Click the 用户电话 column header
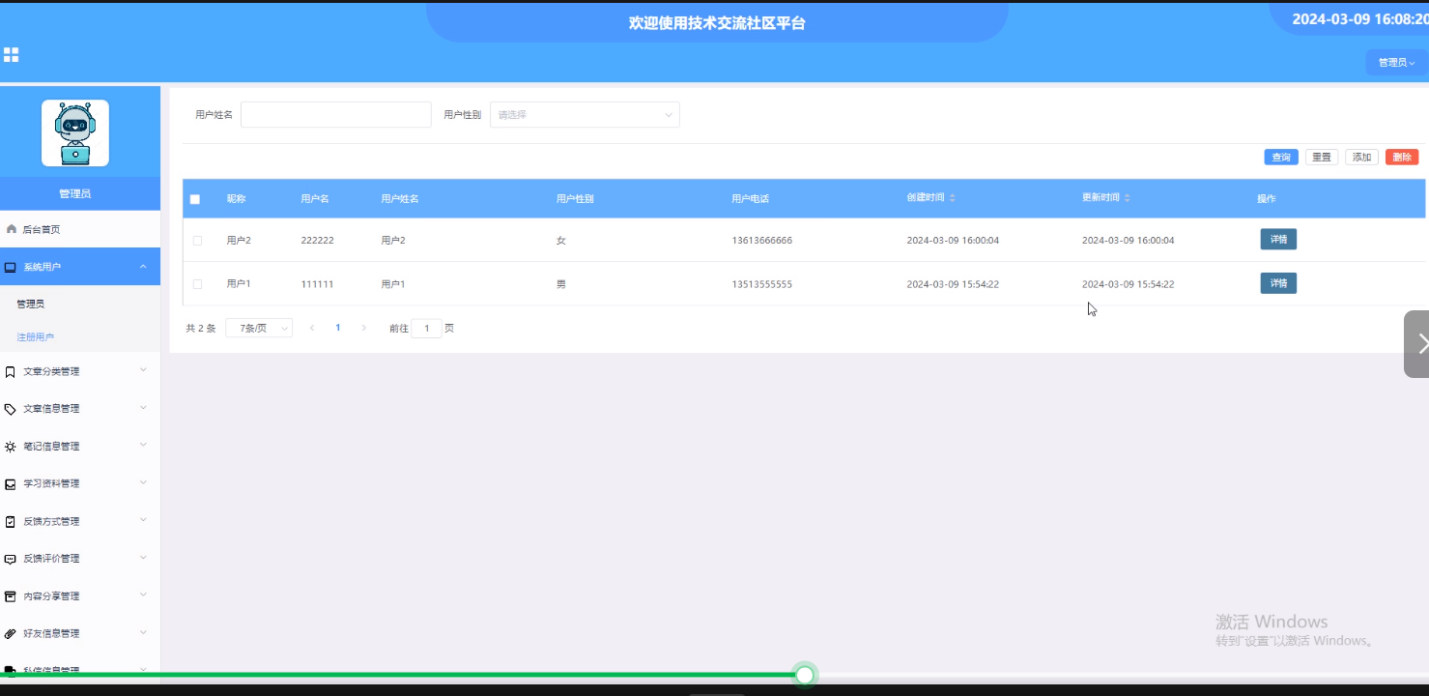The image size is (1429, 696). [x=750, y=199]
